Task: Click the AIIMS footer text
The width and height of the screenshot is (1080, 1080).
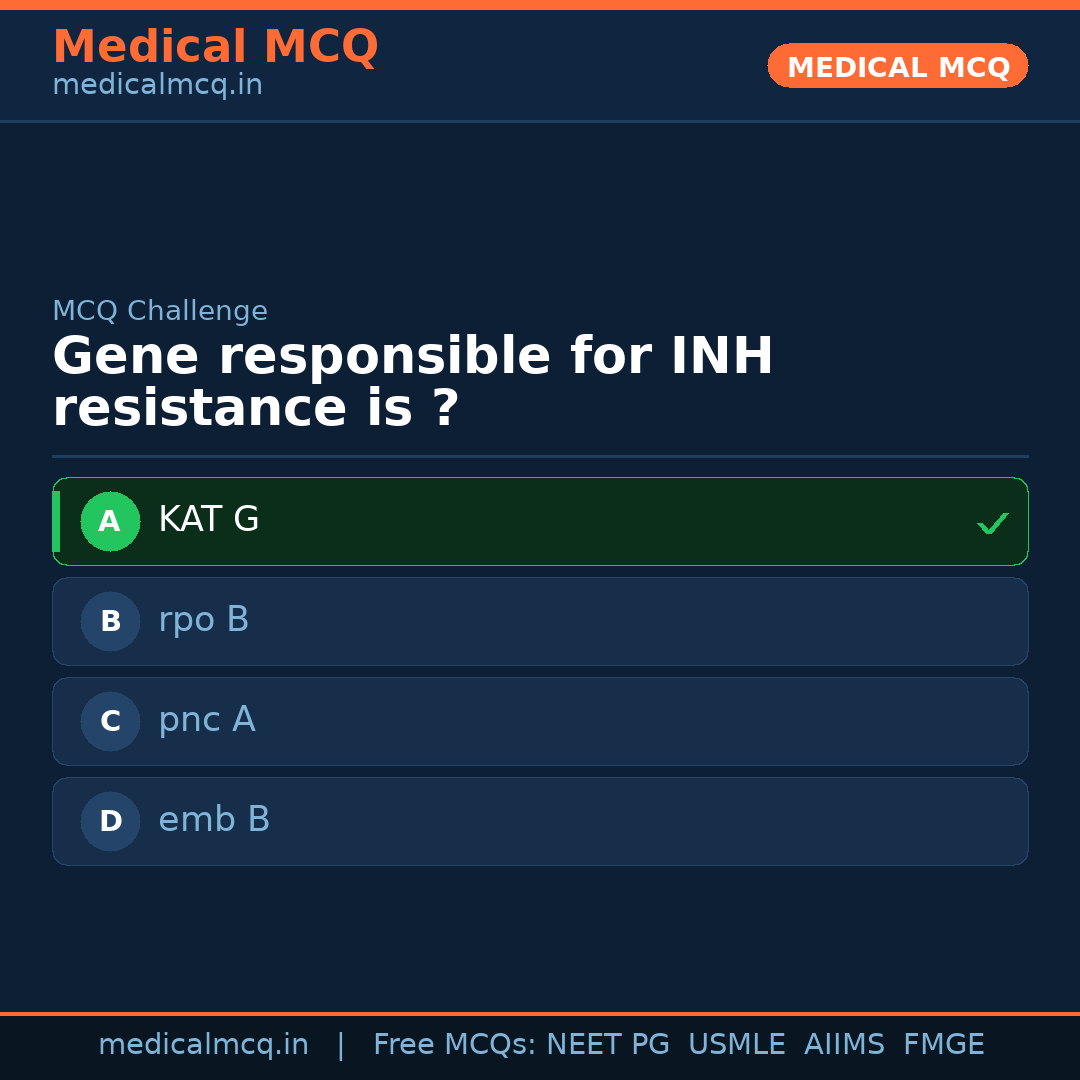Action: 844,1045
